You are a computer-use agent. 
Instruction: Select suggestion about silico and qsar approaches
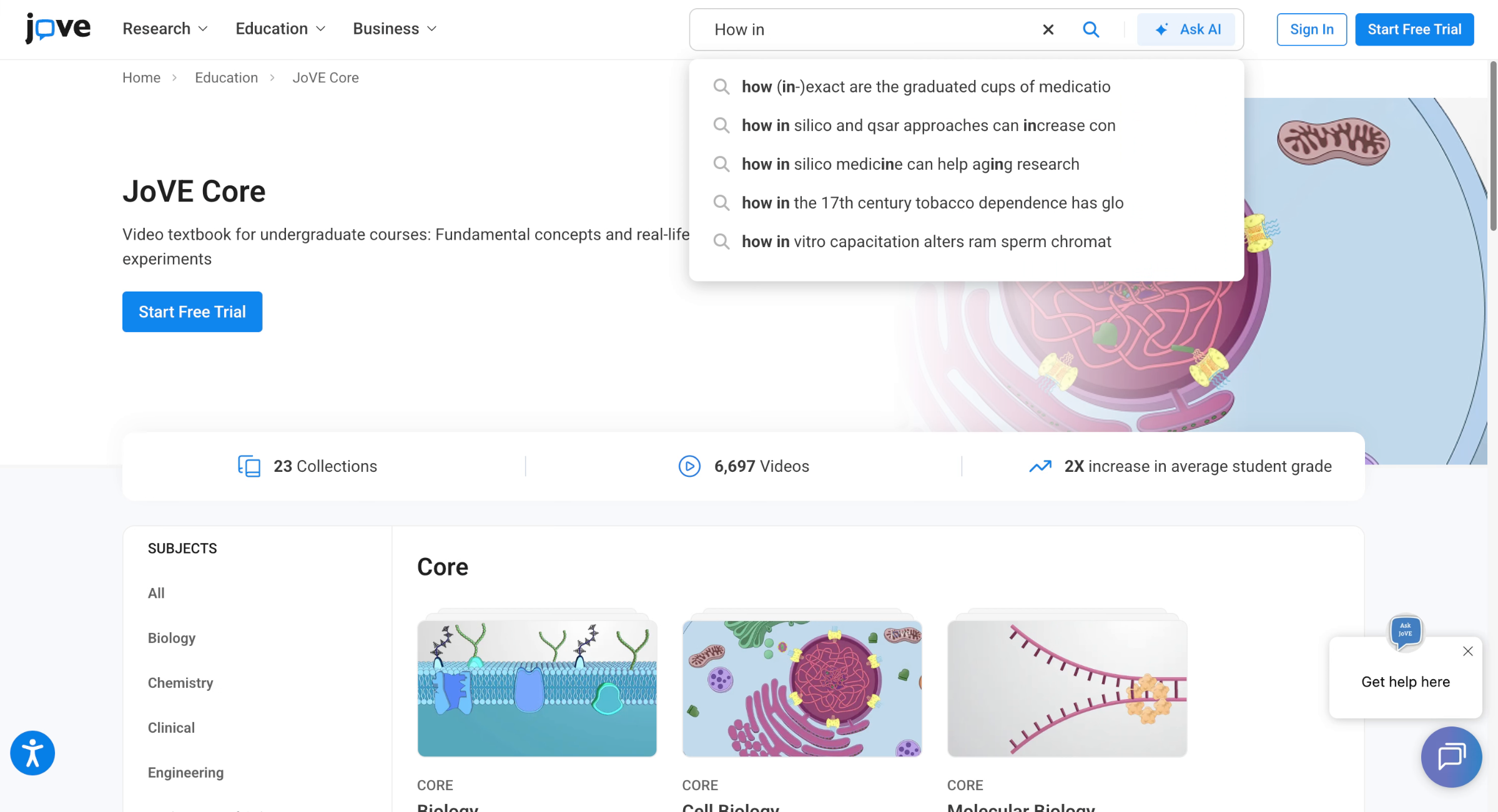pos(966,125)
